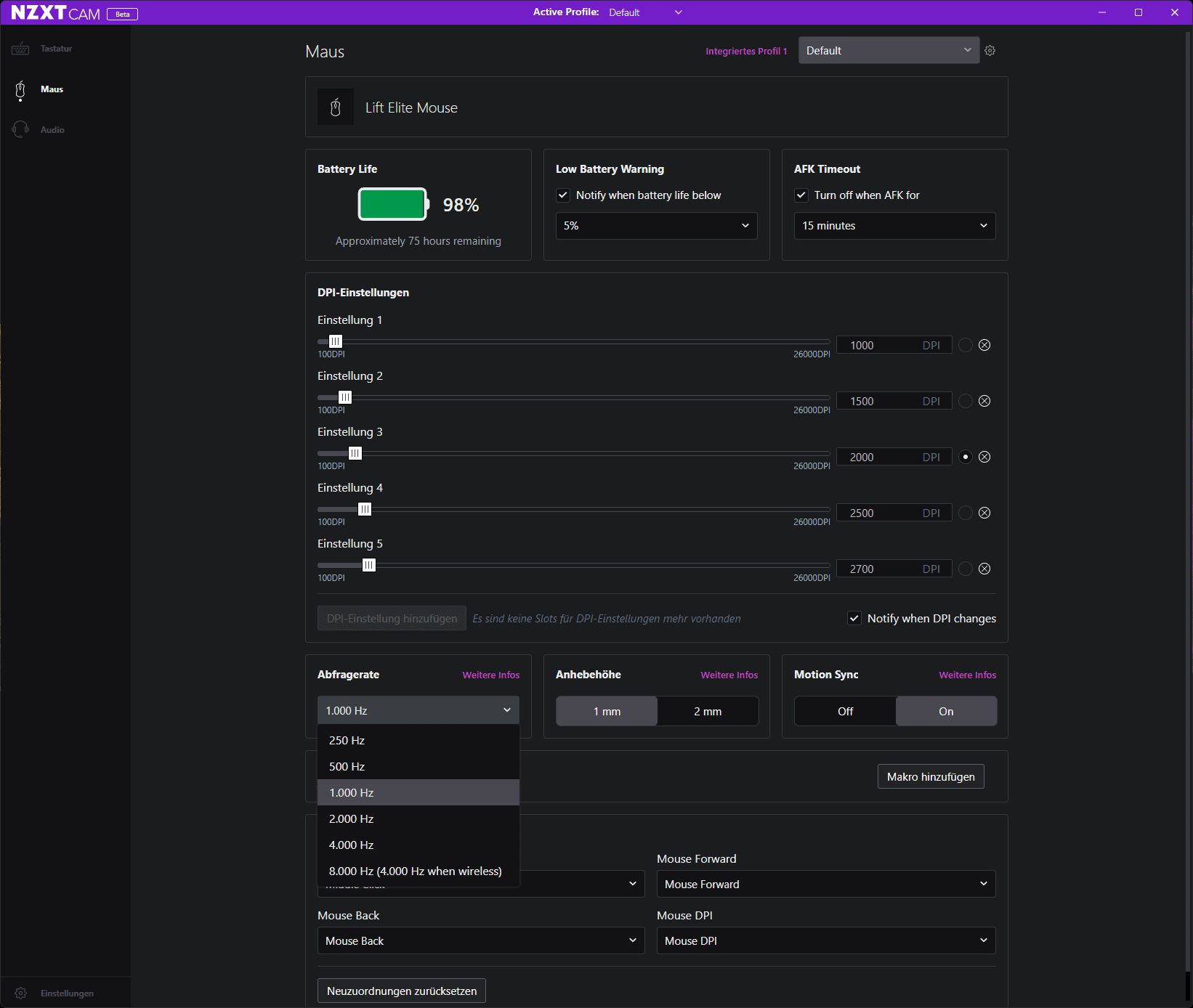Delete Einstellung 2 DPI setting
Image resolution: width=1193 pixels, height=1008 pixels.
point(984,401)
